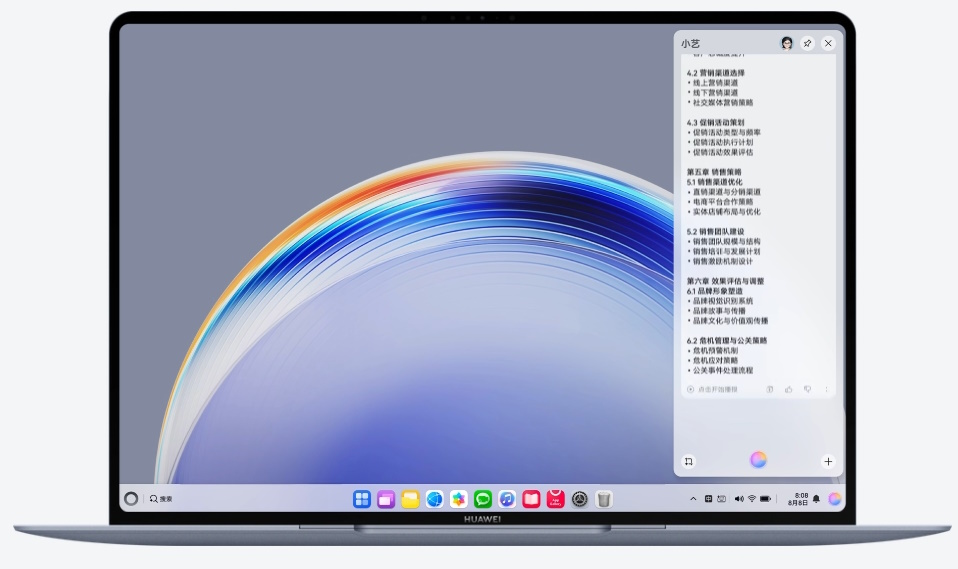The width and height of the screenshot is (958, 569).
Task: Open Settings gear in the dock
Action: pos(580,499)
